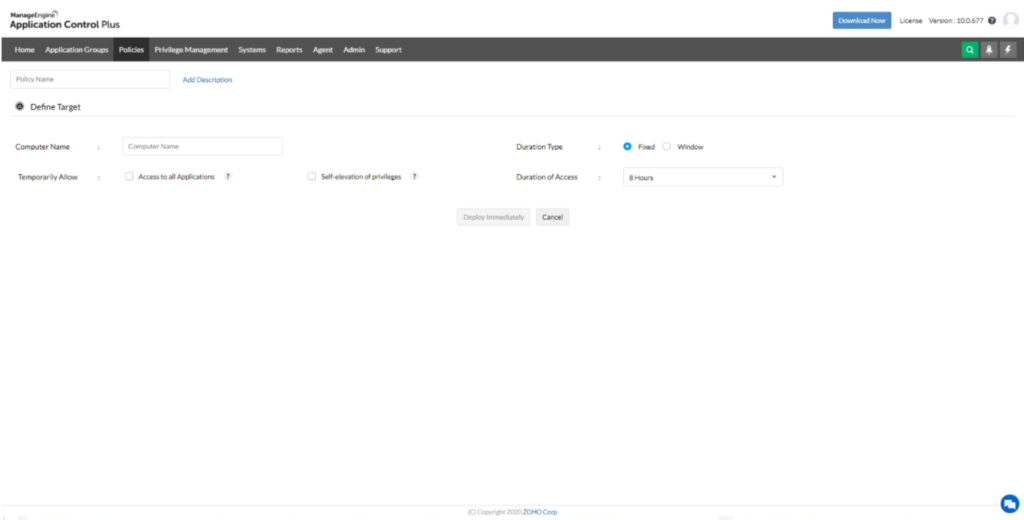The width and height of the screenshot is (1024, 520).
Task: Click the Deploy Immediately button
Action: tap(494, 217)
